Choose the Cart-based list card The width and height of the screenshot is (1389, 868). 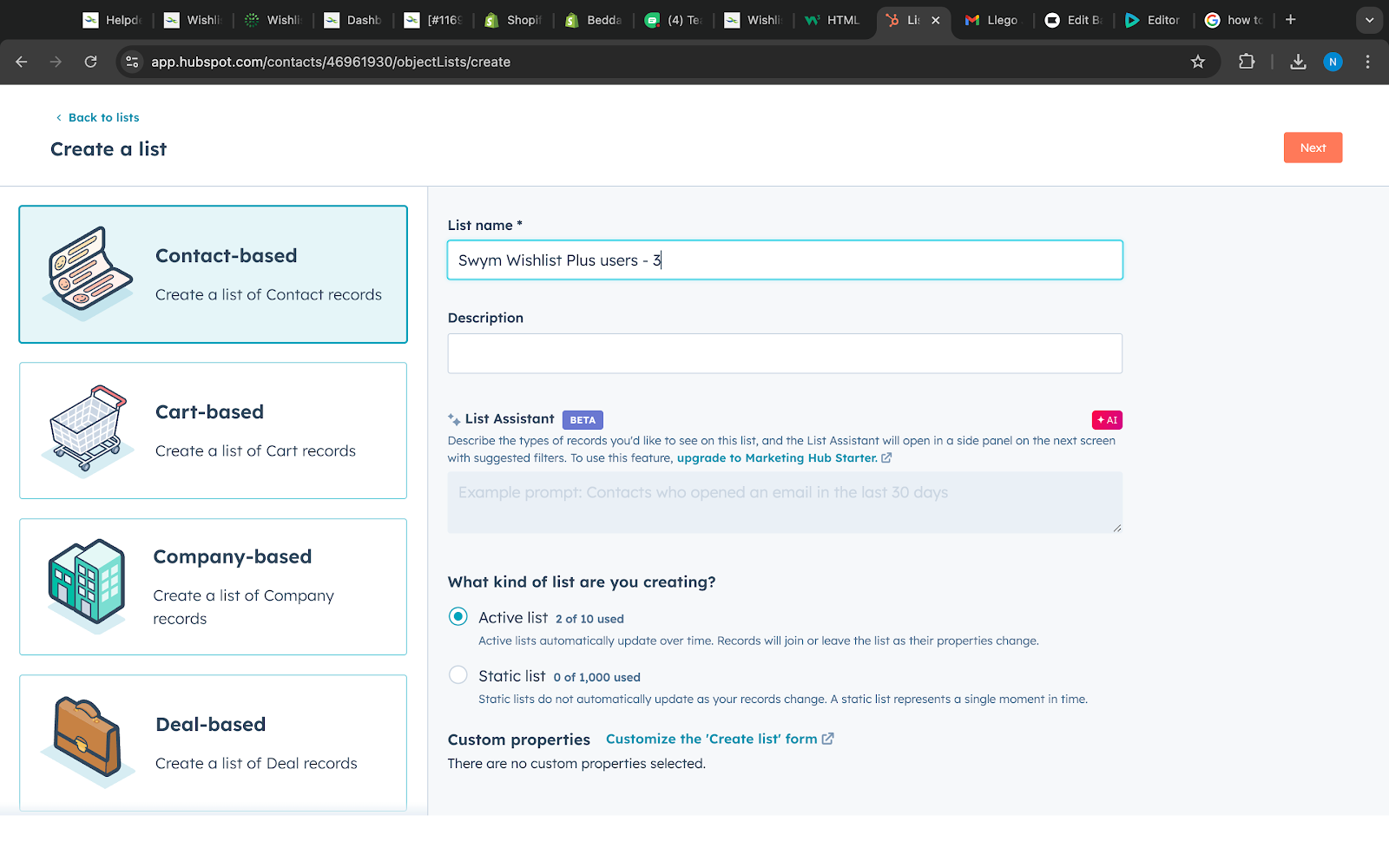coord(213,431)
